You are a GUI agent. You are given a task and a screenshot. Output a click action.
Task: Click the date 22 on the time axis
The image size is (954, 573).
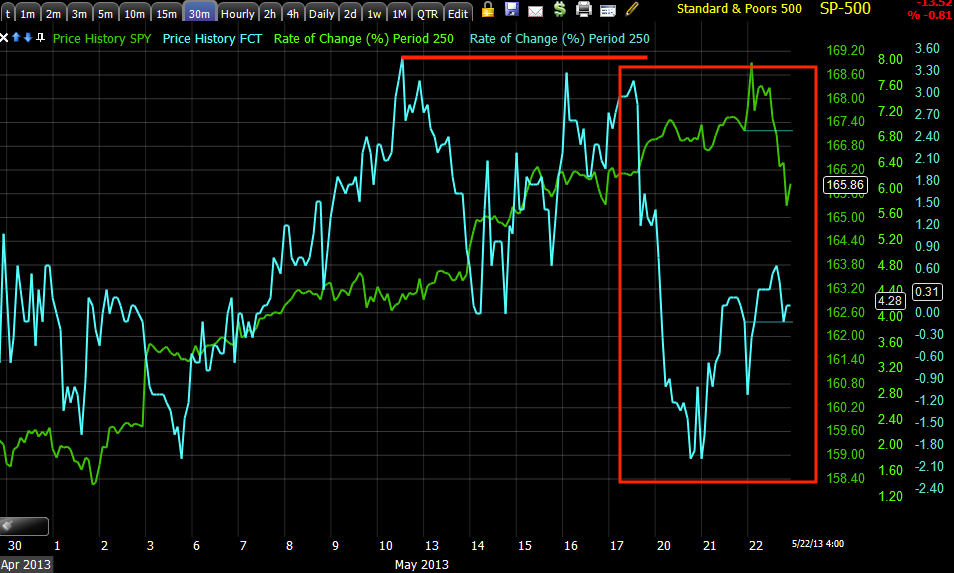pyautogui.click(x=756, y=546)
